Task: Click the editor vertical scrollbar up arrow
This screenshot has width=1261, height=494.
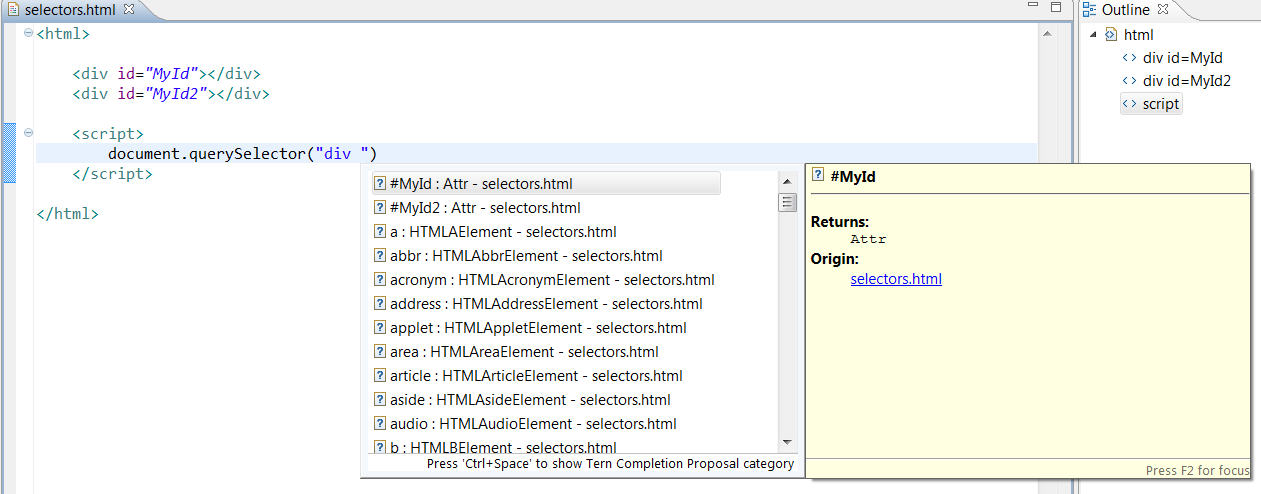Action: click(1048, 33)
